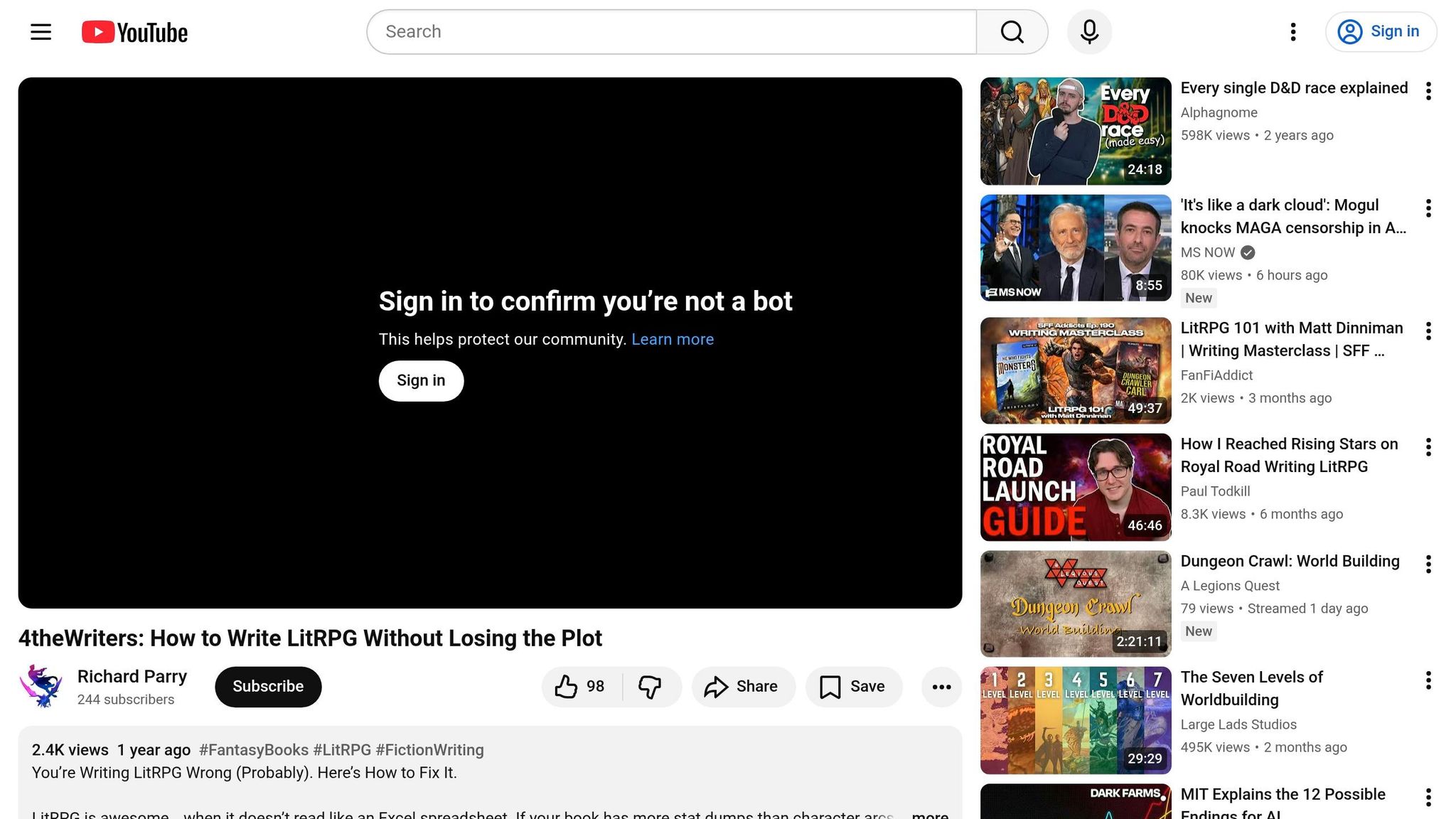Viewport: 1456px width, 819px height.
Task: Click Sign in button inside player
Action: [x=421, y=381]
